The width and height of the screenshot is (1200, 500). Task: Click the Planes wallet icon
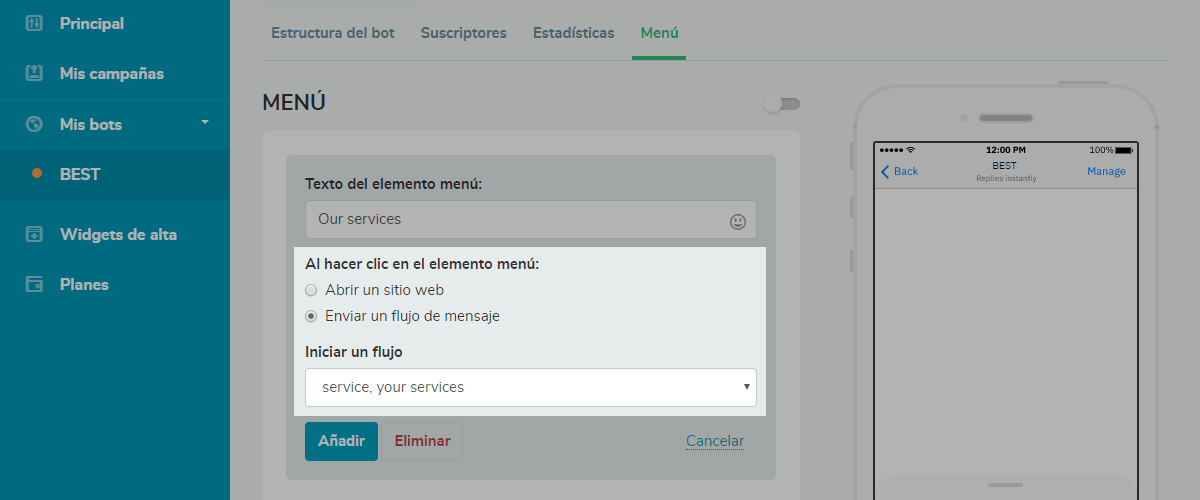pos(34,284)
